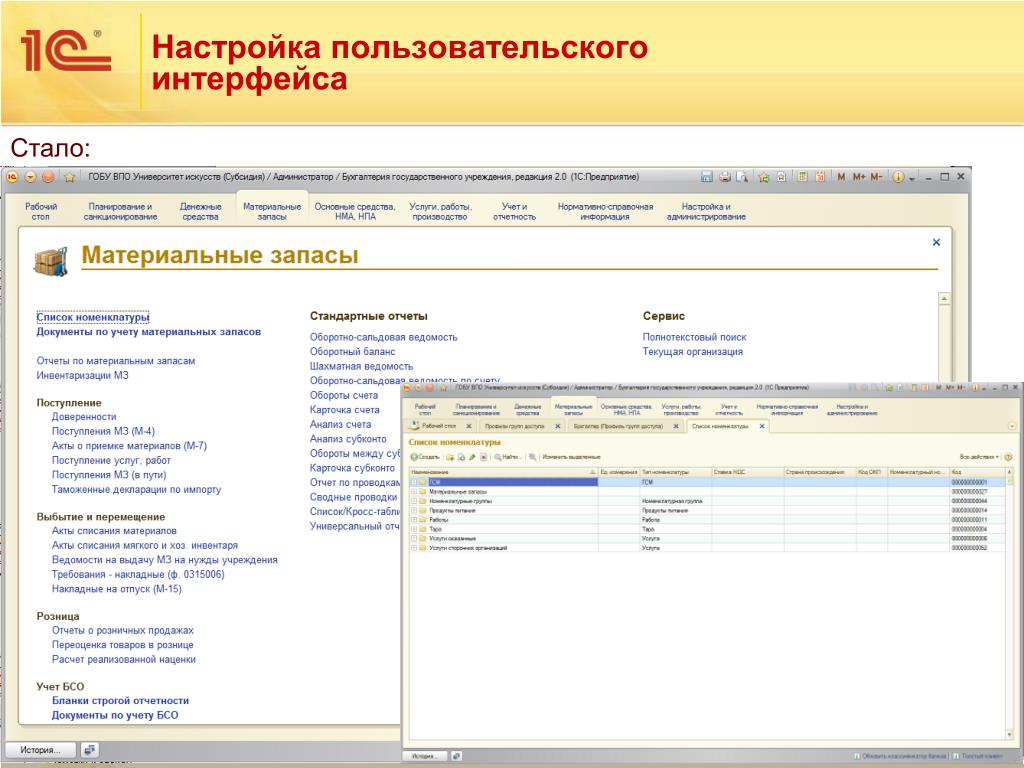Click the mark for deletion icon in the nomenclature toolbar
This screenshot has width=1024, height=768.
point(483,457)
